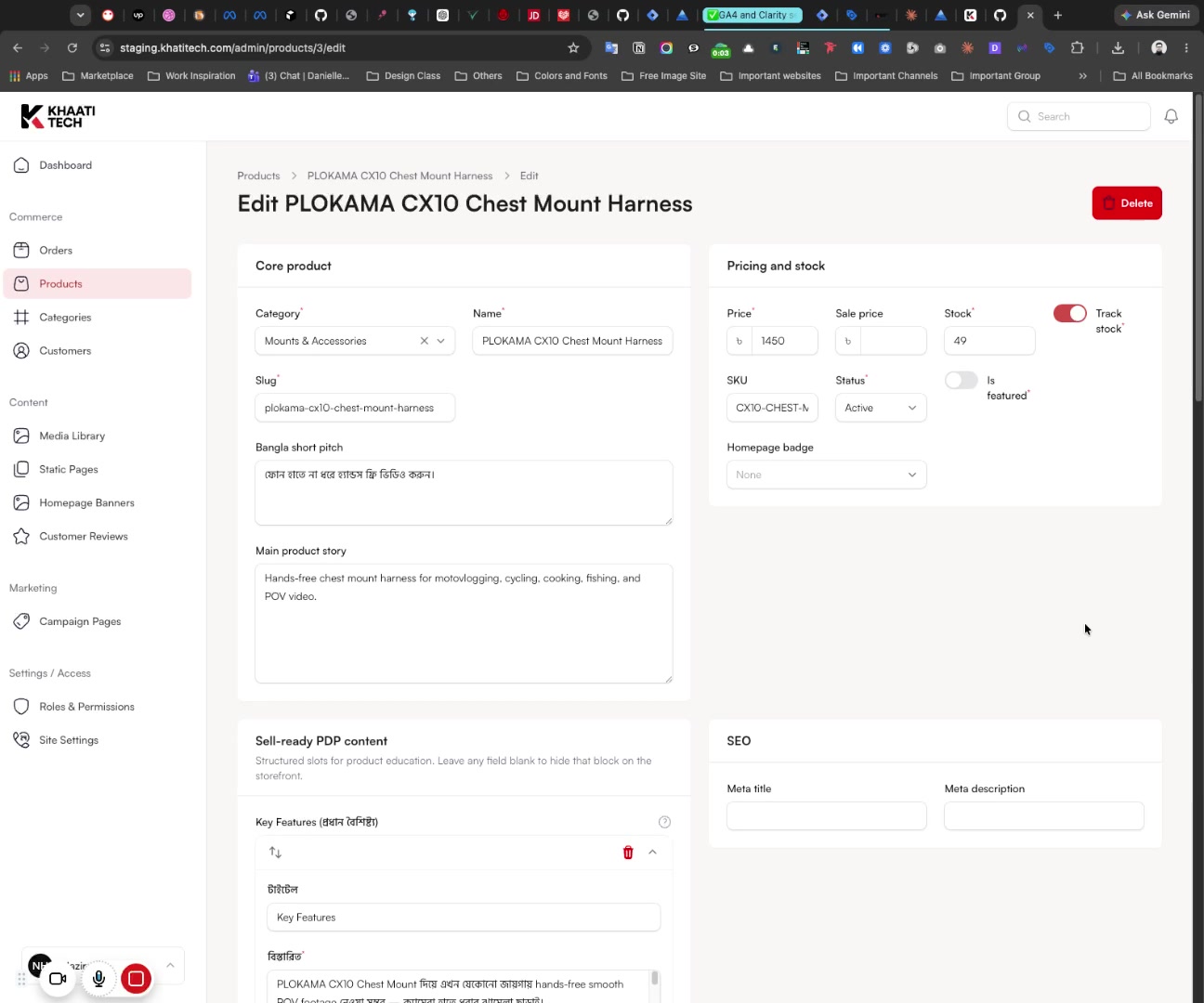Focus the admin Search field
Viewport: 1204px width, 1003px height.
click(x=1079, y=117)
